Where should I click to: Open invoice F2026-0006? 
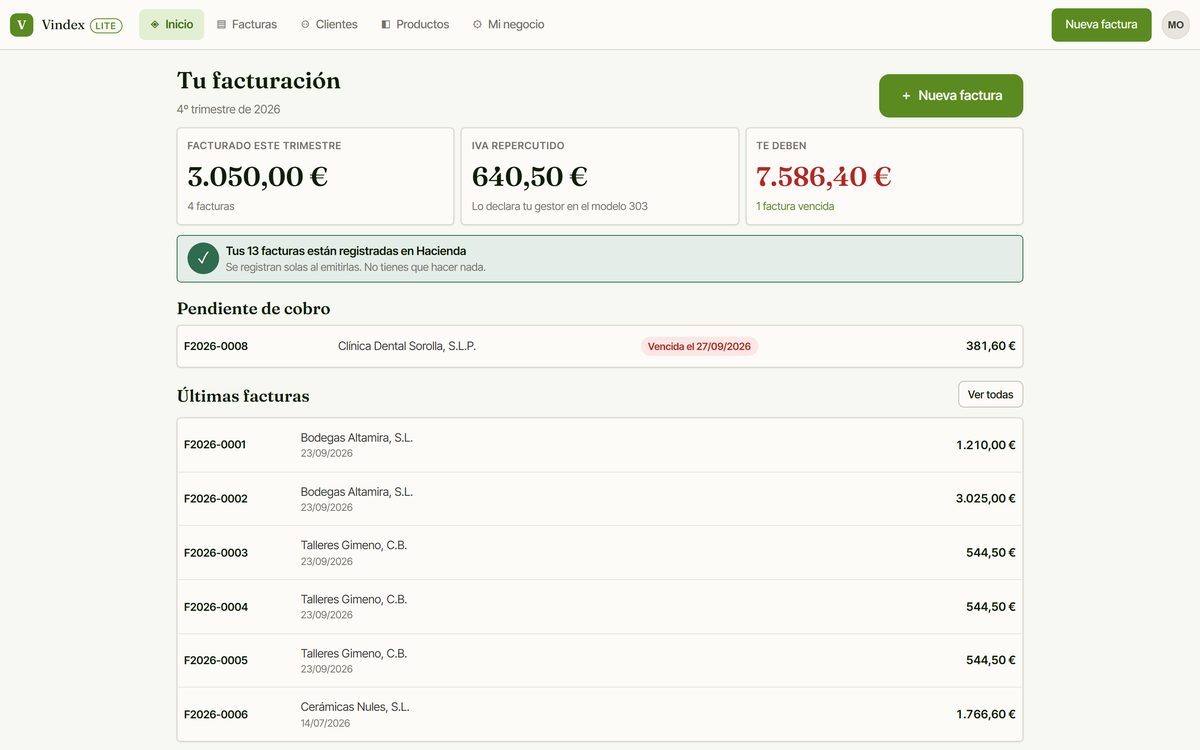coord(600,714)
